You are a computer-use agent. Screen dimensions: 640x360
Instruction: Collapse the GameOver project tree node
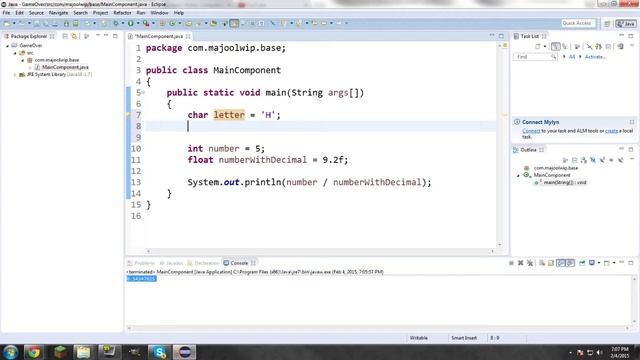7,46
